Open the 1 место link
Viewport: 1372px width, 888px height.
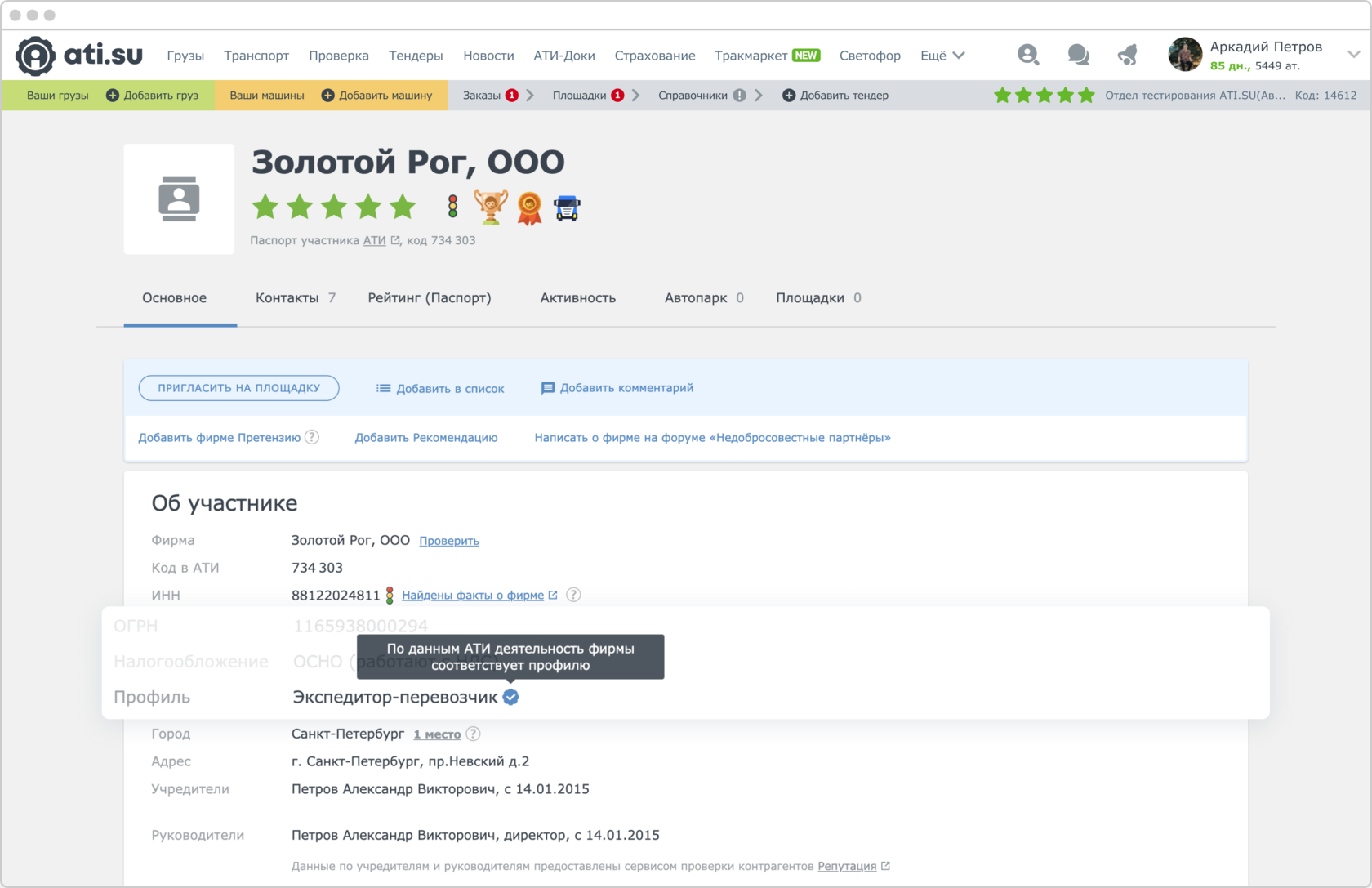(437, 734)
